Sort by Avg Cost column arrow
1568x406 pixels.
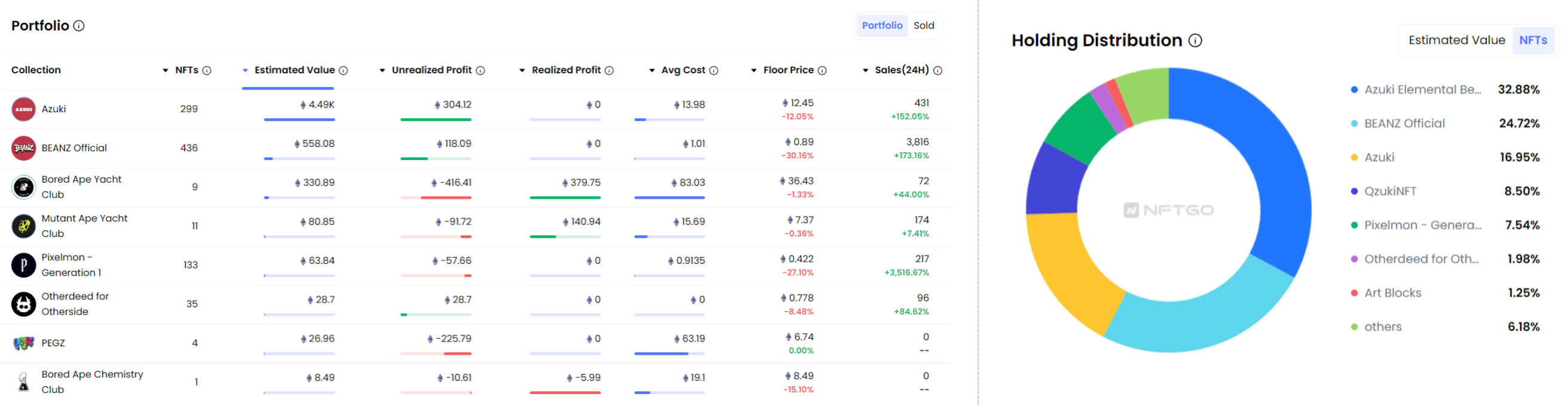[x=652, y=70]
